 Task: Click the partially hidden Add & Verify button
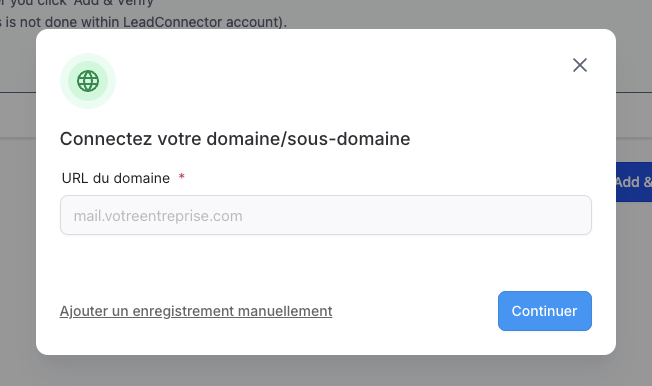pos(634,182)
